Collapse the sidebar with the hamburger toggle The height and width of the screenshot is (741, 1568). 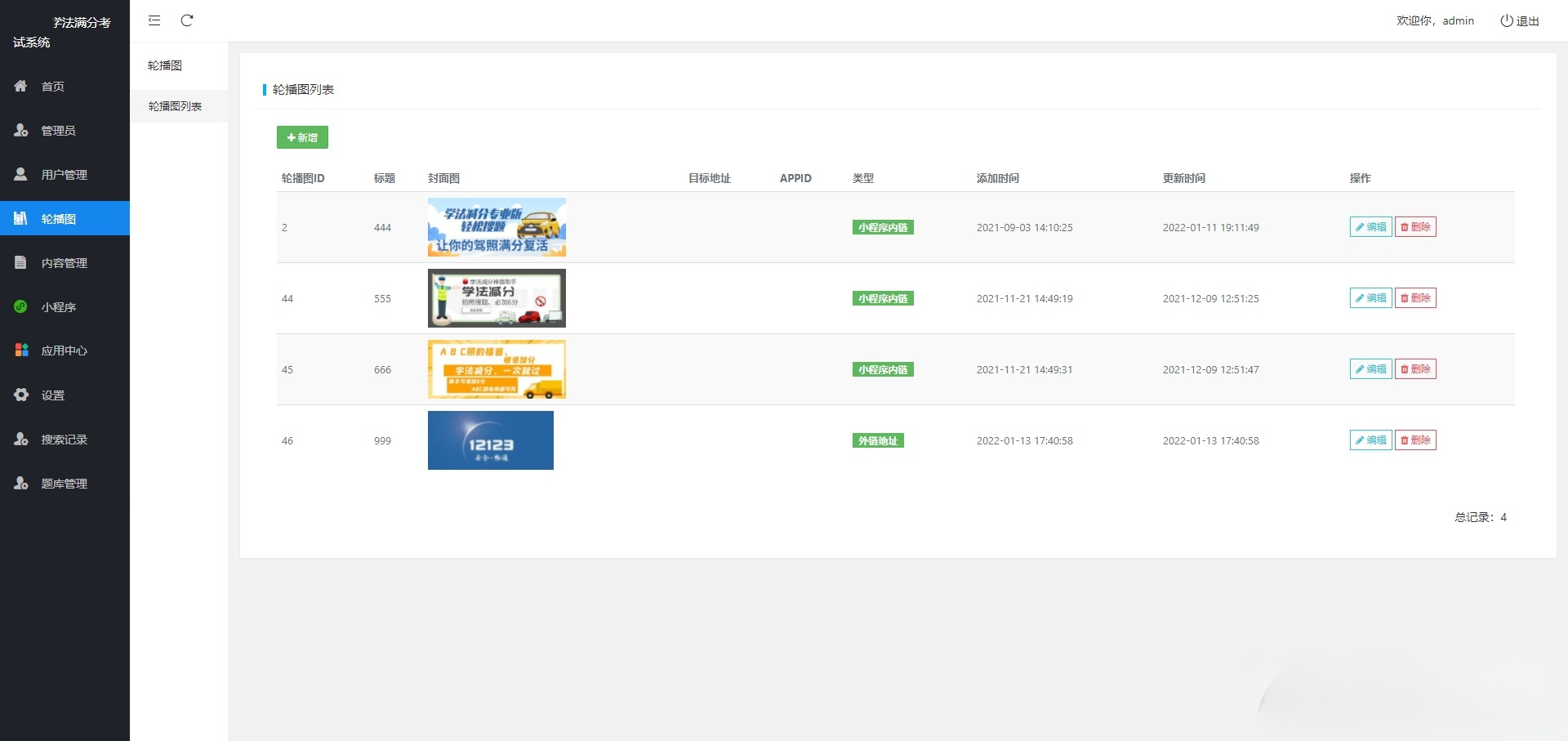click(x=154, y=20)
